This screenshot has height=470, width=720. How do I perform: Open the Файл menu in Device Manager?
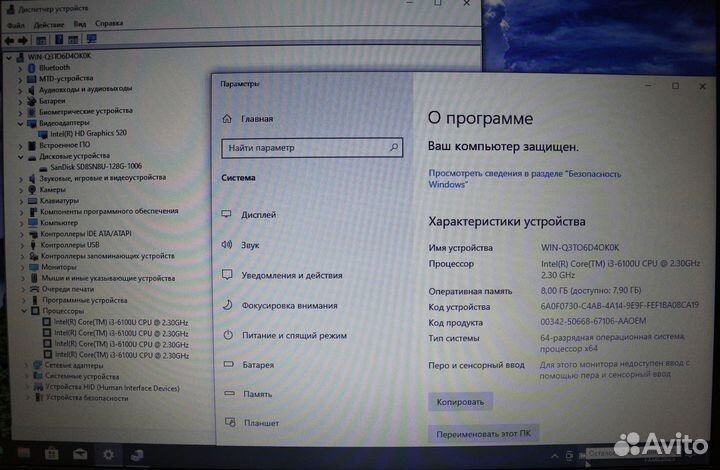pos(16,24)
